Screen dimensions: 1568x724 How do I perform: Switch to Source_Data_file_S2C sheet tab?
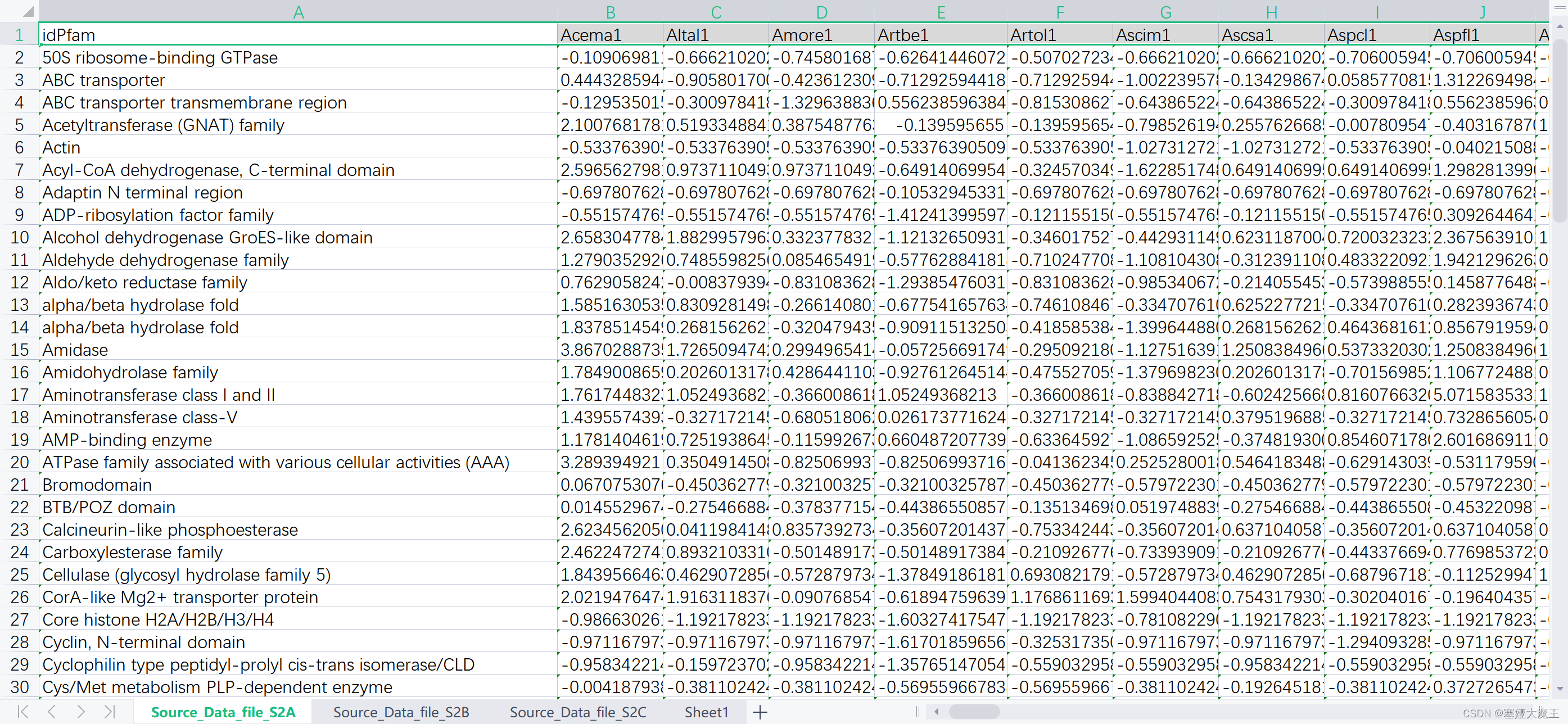click(x=577, y=712)
